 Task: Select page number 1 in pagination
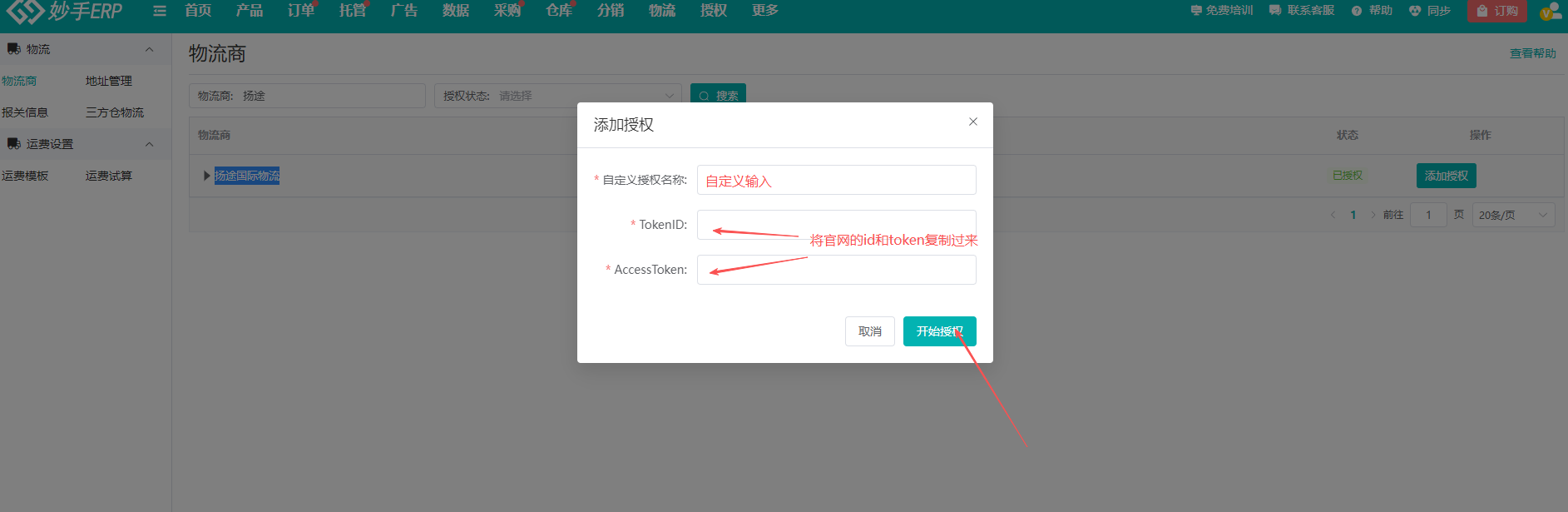1353,215
